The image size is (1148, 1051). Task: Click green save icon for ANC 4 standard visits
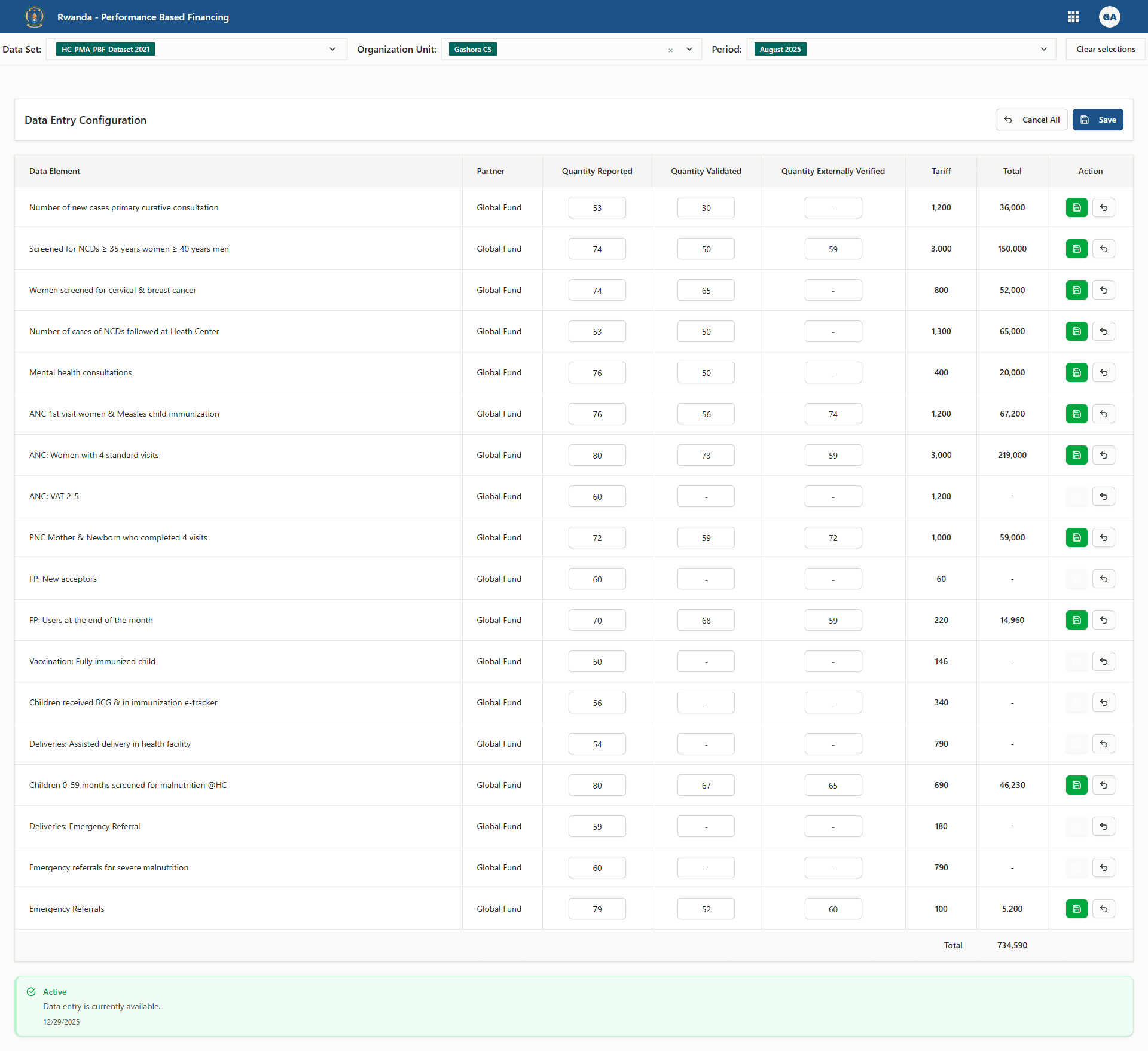click(x=1076, y=455)
